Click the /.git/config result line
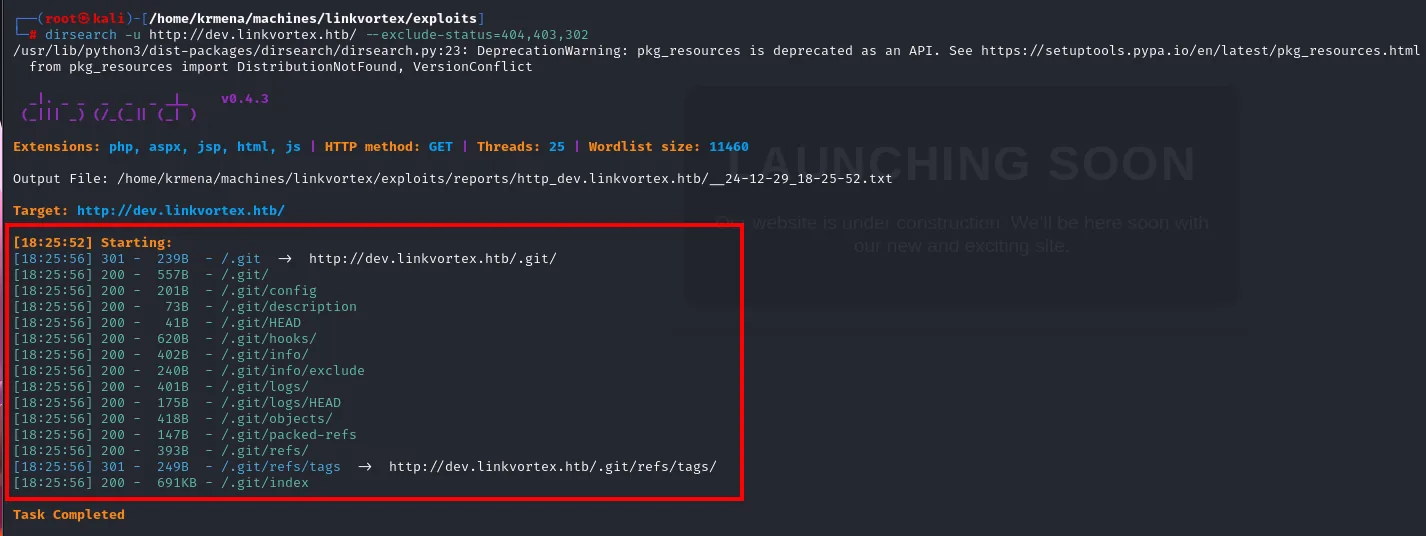Screen dimensions: 1426x536 tap(165, 291)
